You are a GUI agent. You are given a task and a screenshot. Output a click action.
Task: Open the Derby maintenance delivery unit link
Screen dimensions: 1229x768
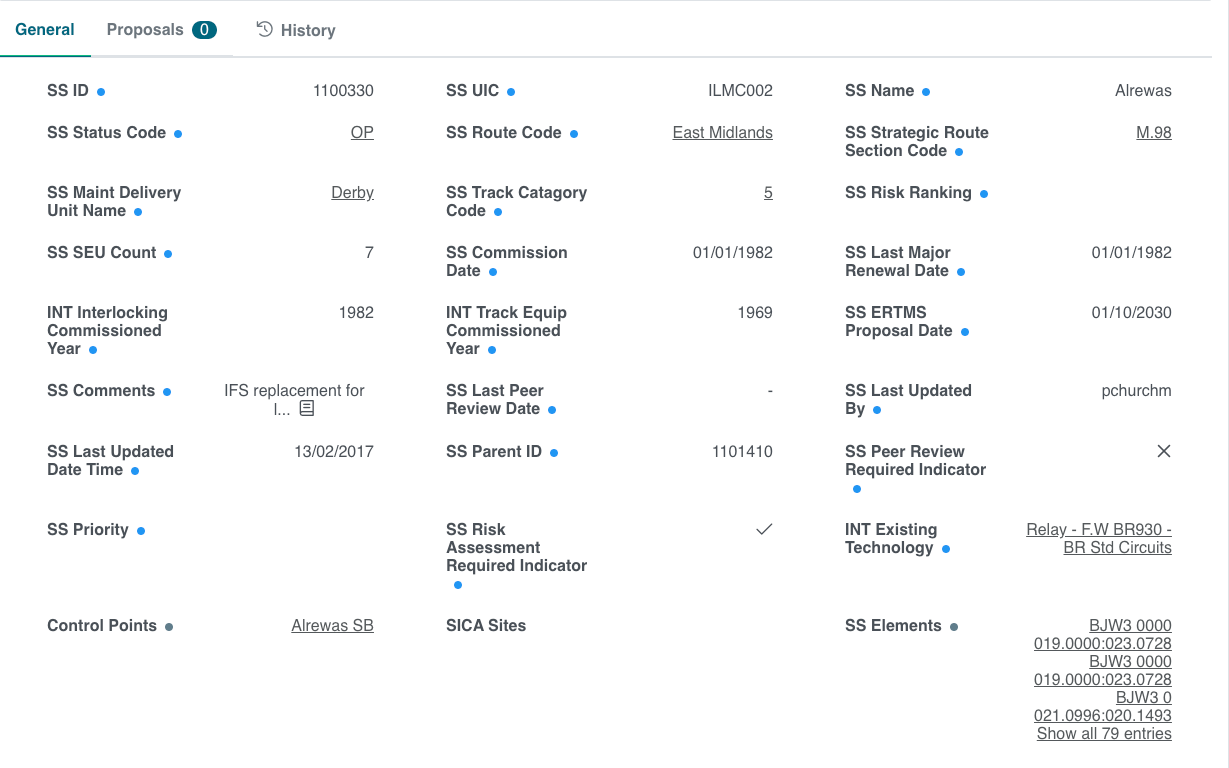pos(352,193)
